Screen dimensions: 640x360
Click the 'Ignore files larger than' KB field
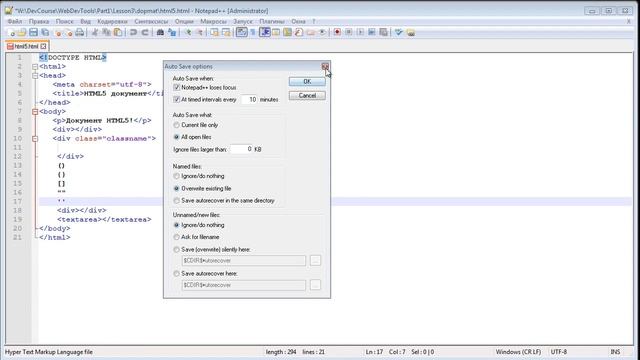241,149
